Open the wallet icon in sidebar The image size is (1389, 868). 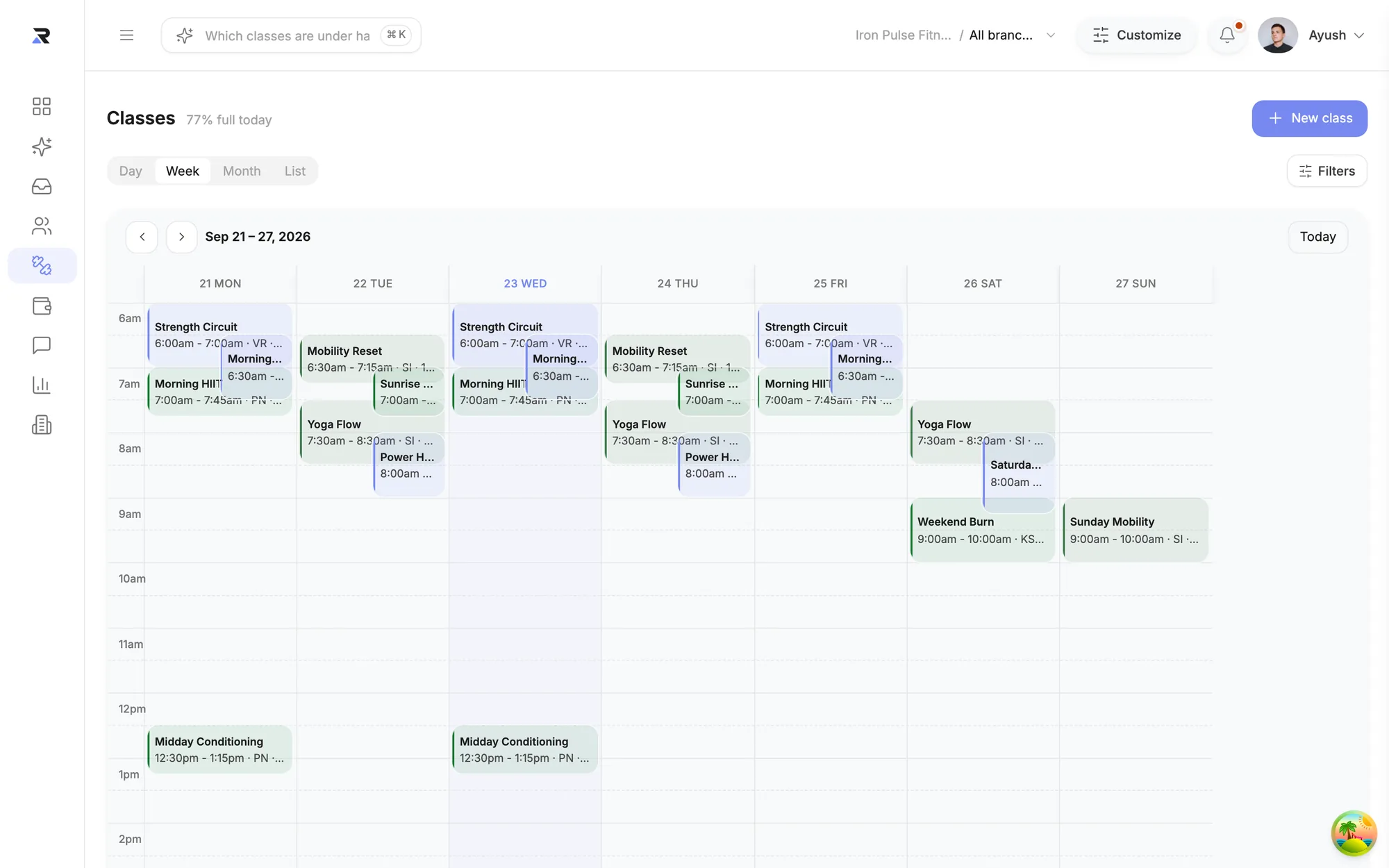tap(42, 306)
